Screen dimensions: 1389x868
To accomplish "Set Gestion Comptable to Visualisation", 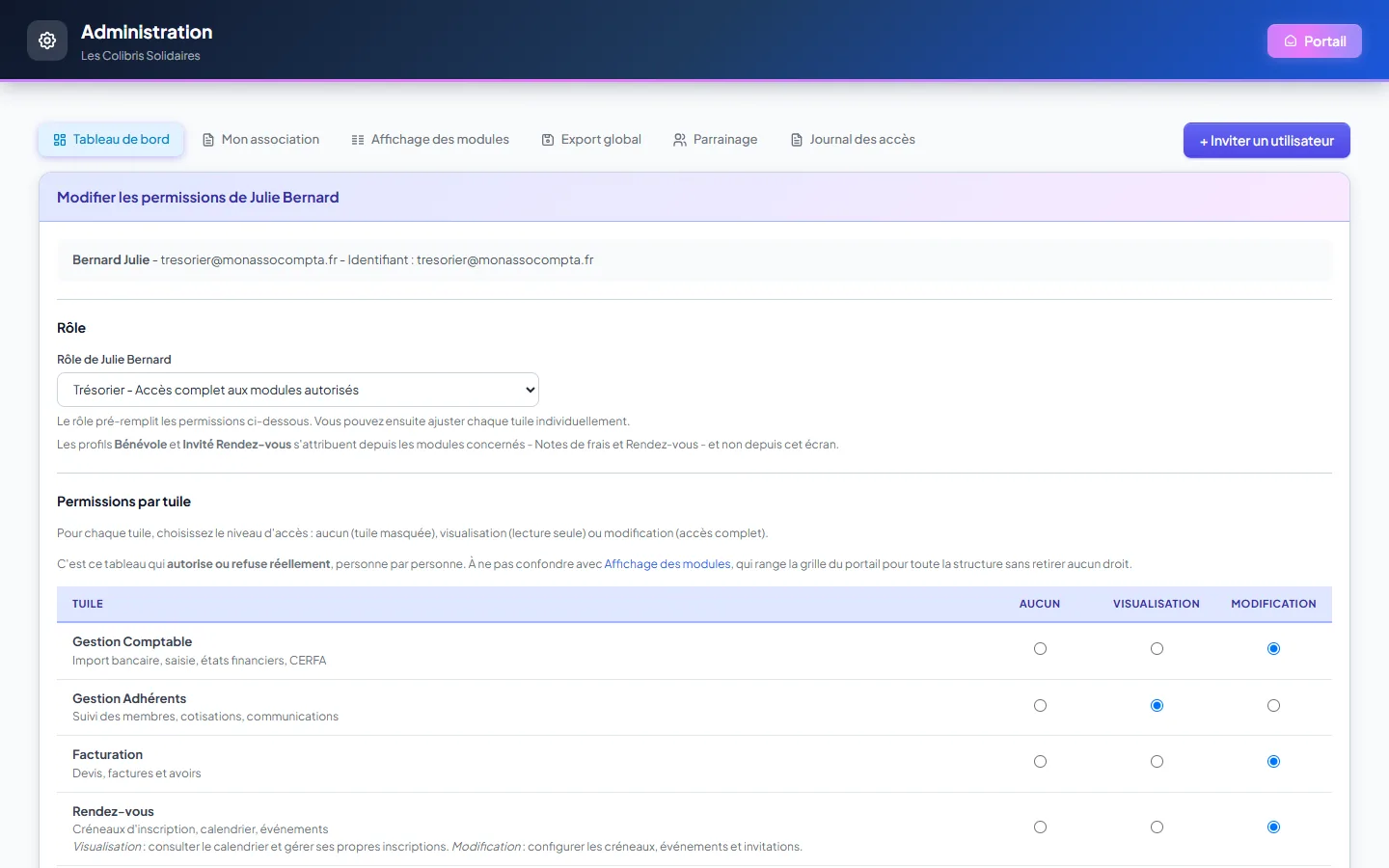I will [1157, 649].
